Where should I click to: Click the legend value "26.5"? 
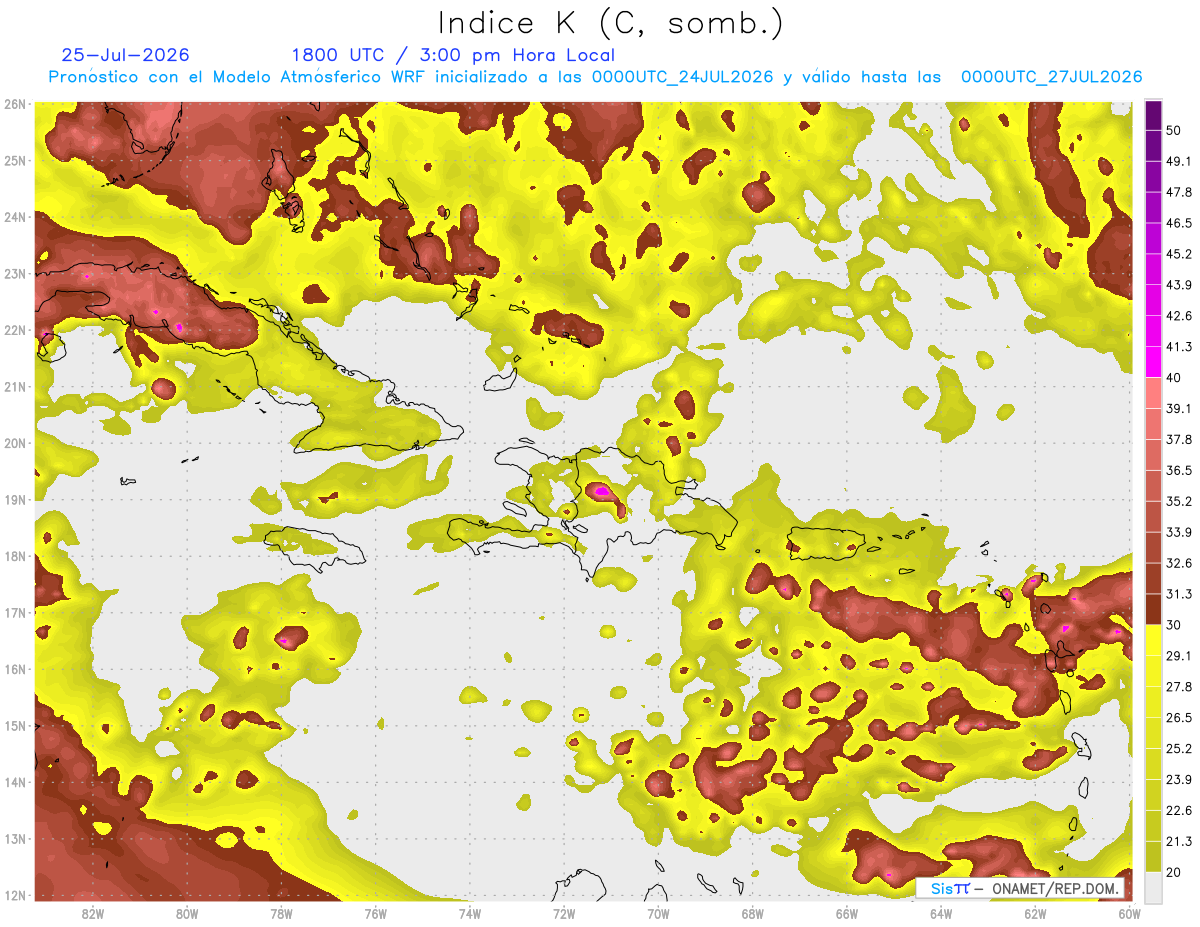click(x=1179, y=717)
